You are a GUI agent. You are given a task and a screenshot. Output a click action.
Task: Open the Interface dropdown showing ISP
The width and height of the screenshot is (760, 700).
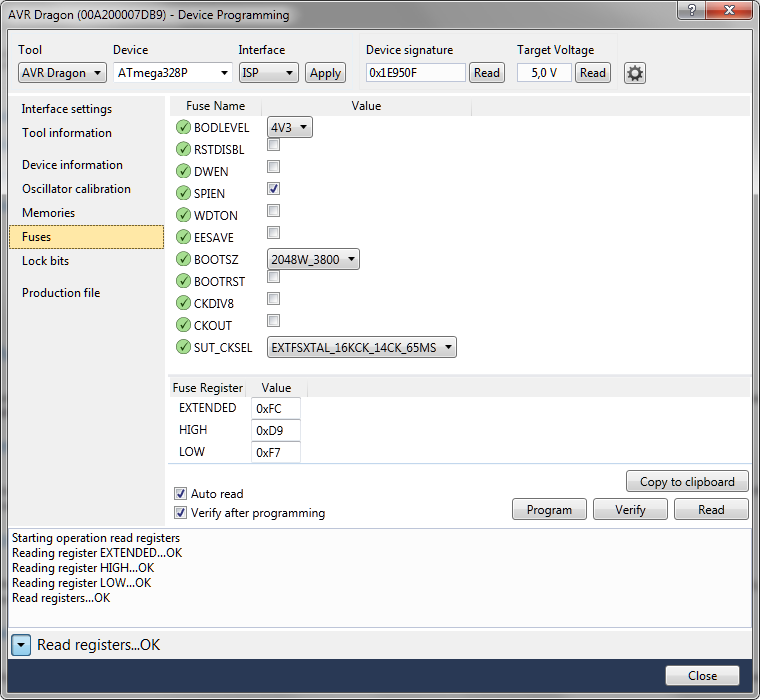pos(269,73)
